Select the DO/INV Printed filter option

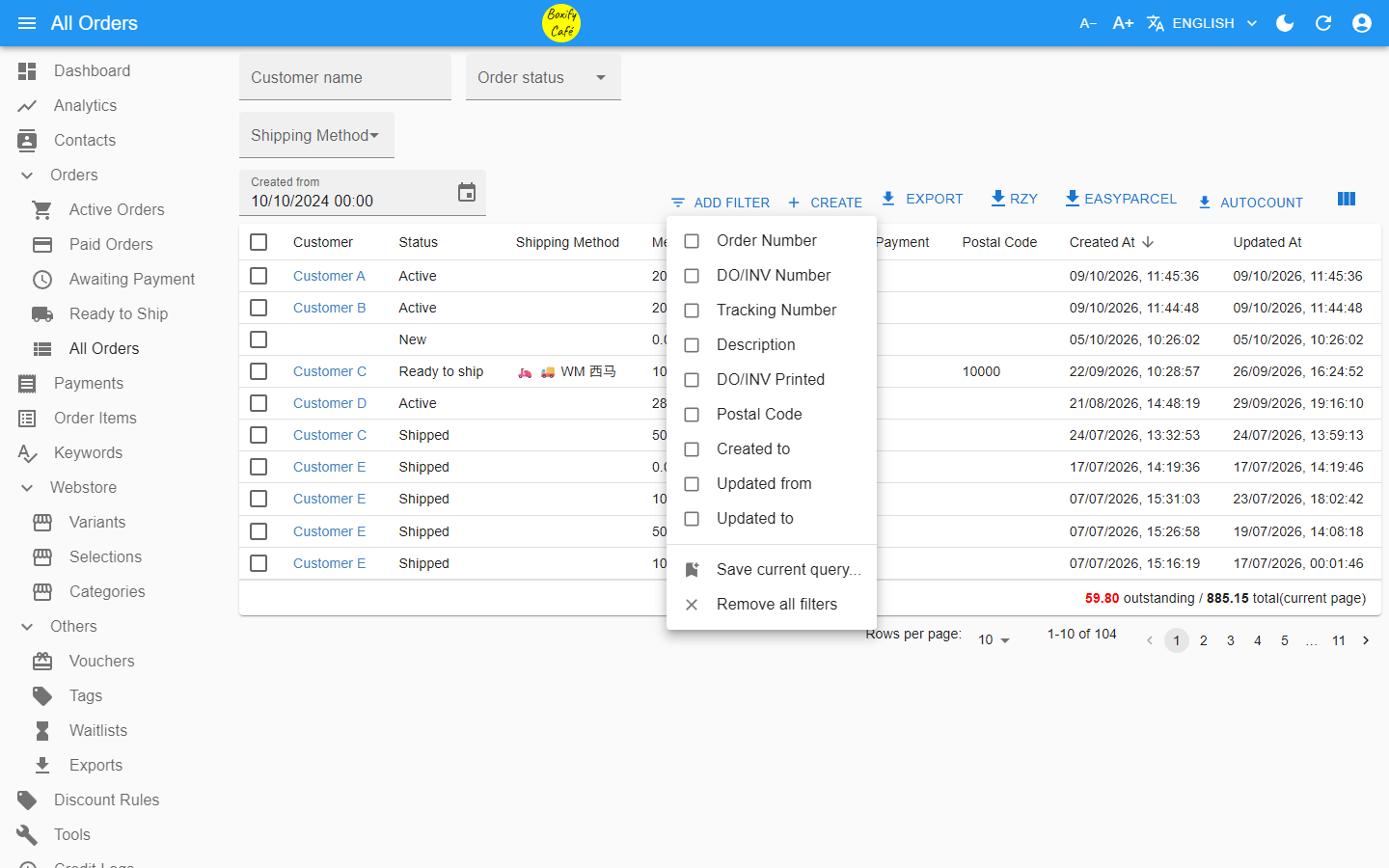coord(772,380)
